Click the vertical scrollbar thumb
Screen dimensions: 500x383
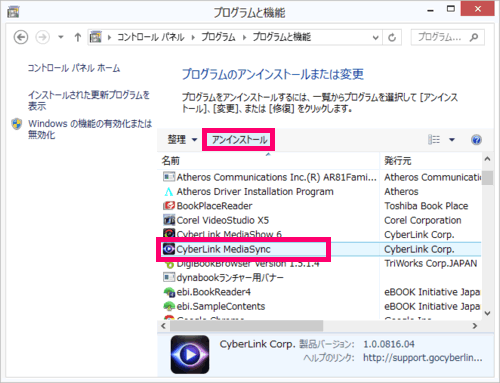click(488, 178)
